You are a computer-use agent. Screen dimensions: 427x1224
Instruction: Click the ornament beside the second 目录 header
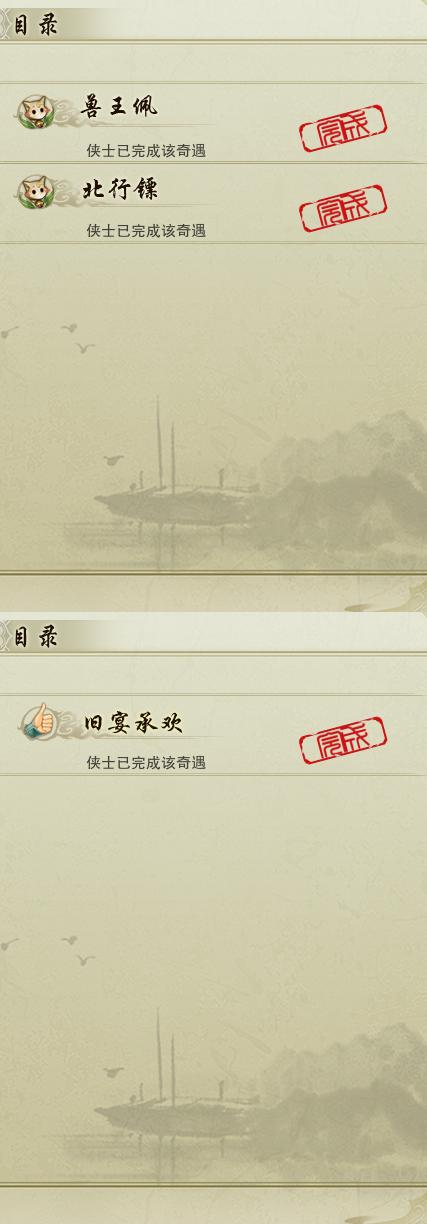pyautogui.click(x=5, y=637)
